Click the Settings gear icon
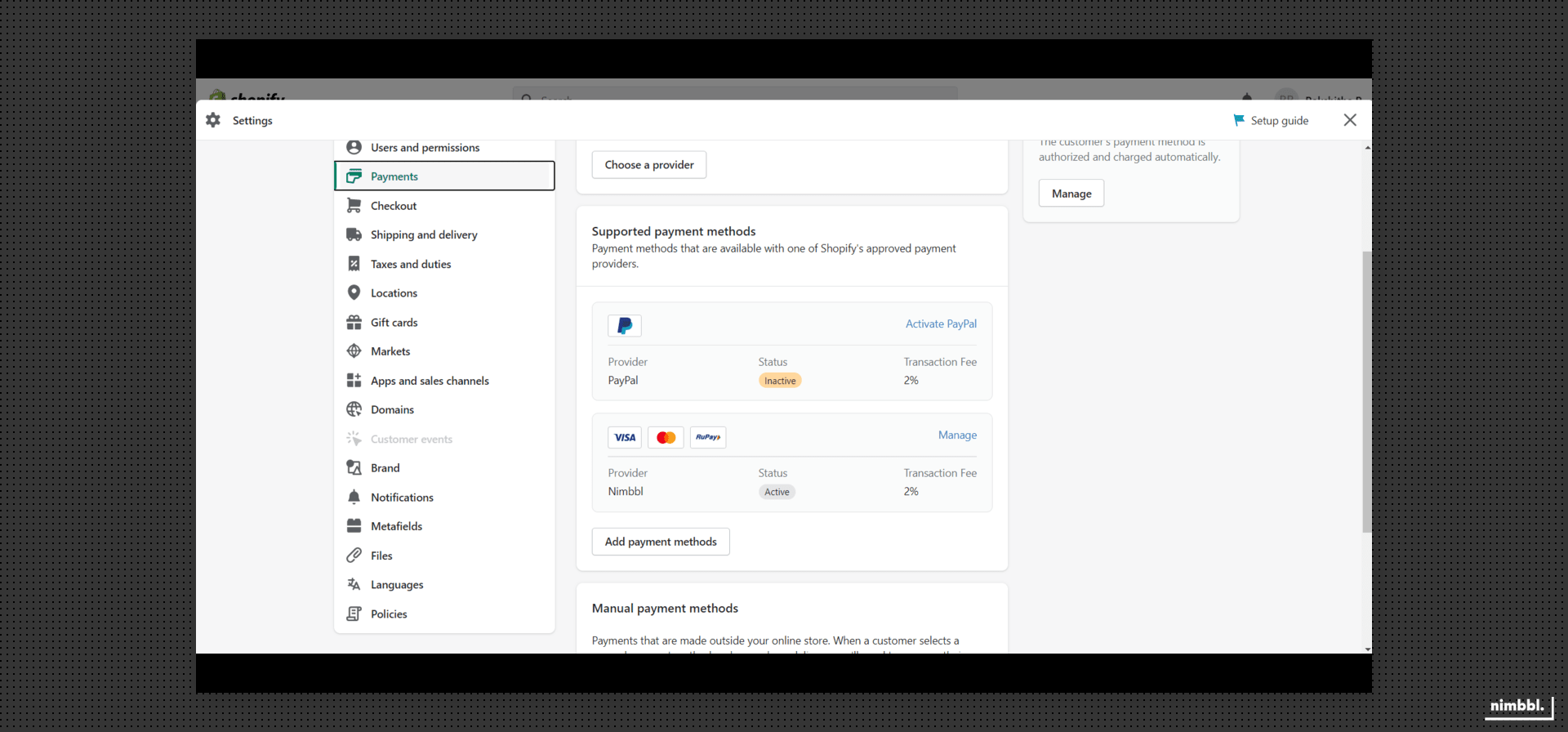The image size is (1568, 732). [213, 120]
